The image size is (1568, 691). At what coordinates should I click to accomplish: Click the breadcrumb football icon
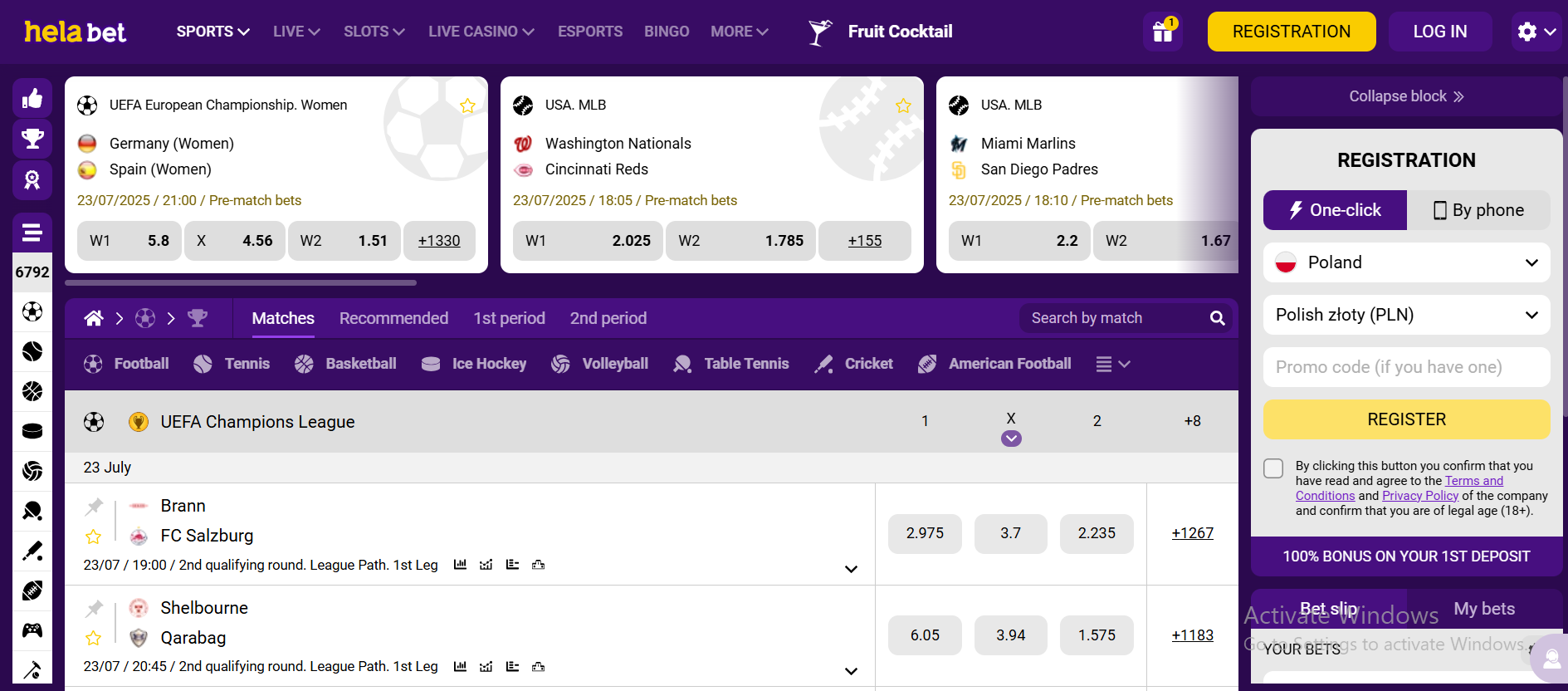coord(145,318)
